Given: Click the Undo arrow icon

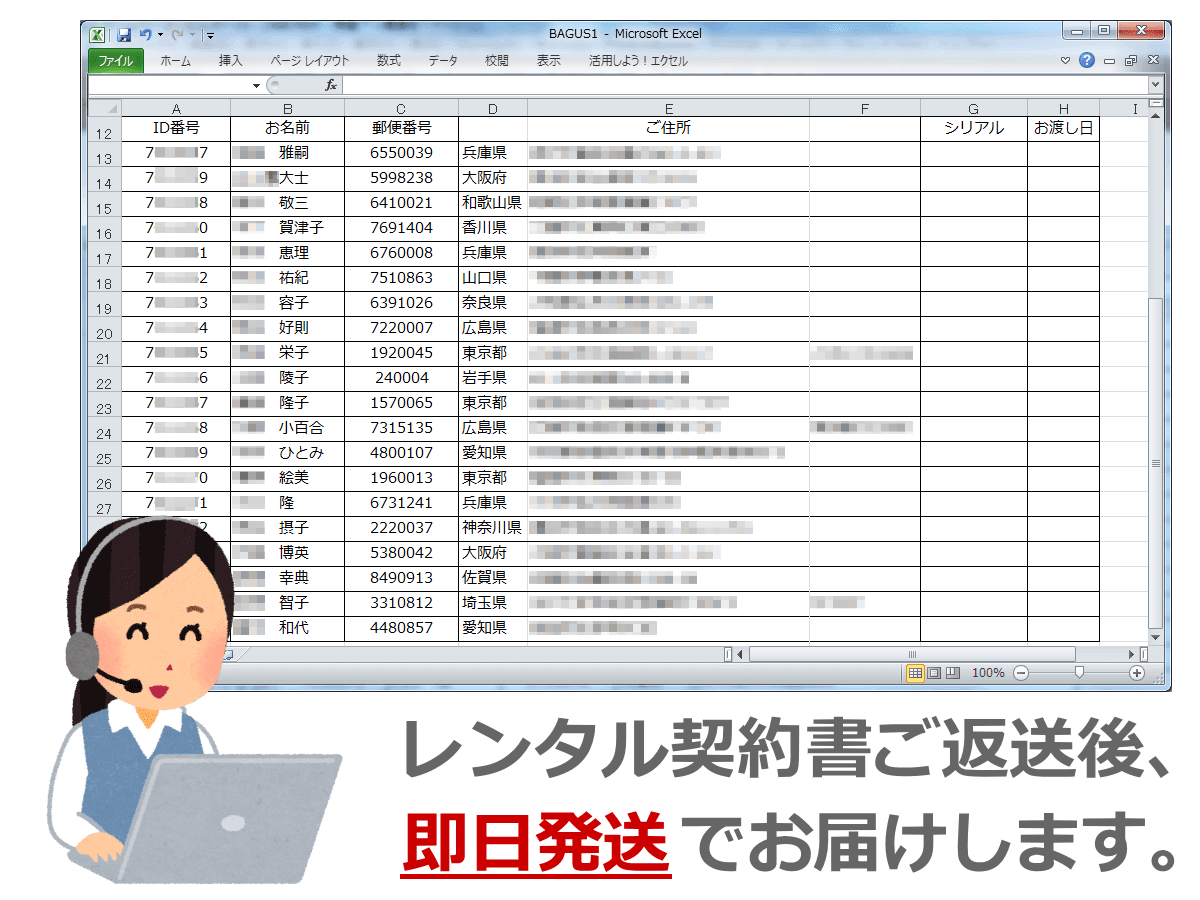Looking at the screenshot, I should click(145, 34).
